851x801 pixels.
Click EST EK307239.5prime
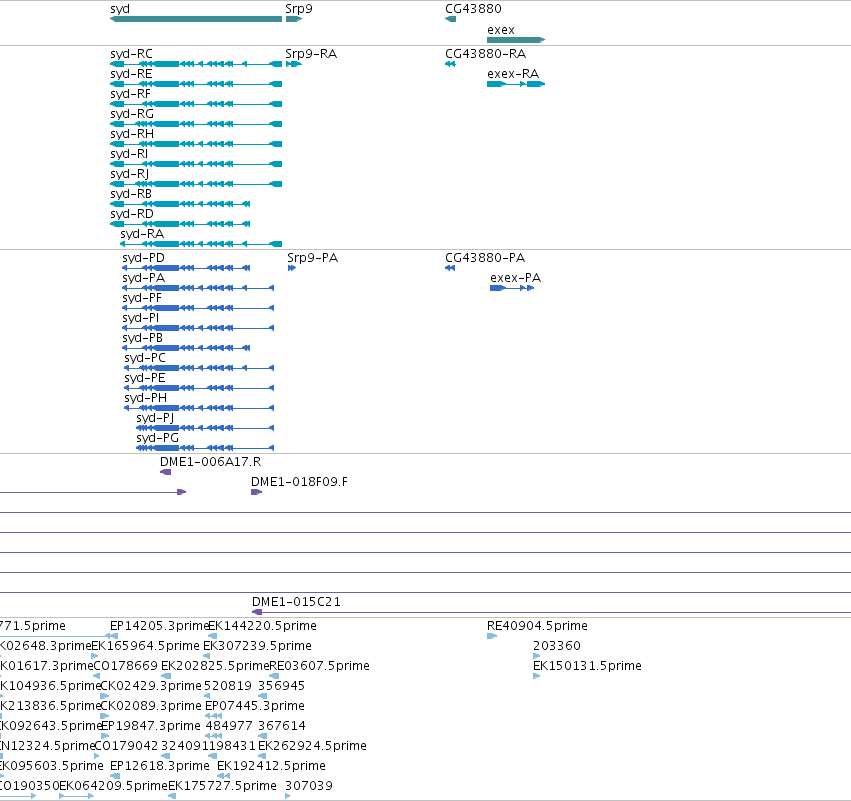tap(206, 656)
